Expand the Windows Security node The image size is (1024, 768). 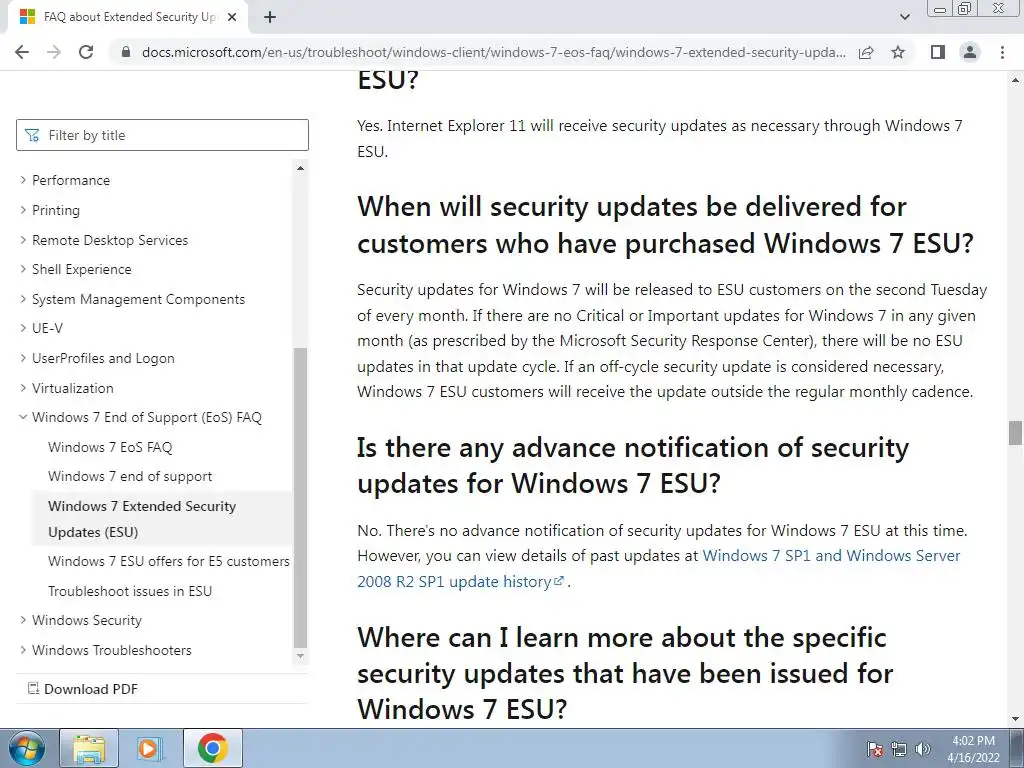23,620
